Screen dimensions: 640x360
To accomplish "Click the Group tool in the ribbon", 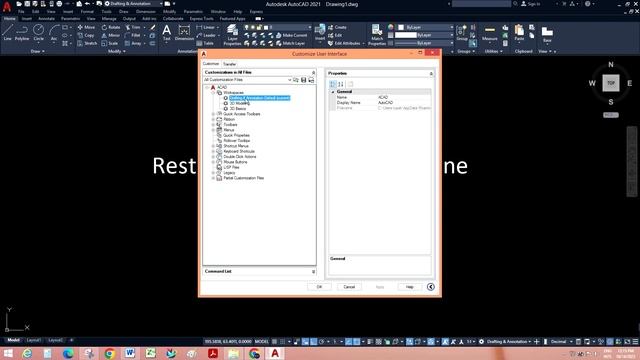I will (x=462, y=33).
